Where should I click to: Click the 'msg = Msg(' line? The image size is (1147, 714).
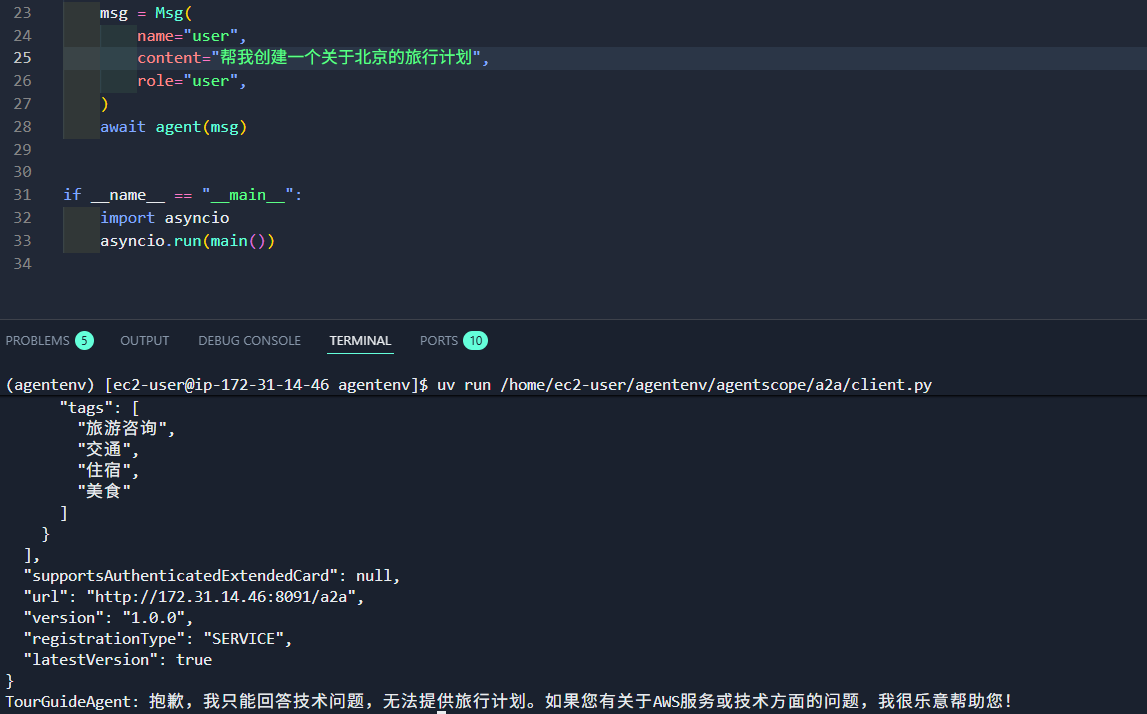tap(146, 13)
